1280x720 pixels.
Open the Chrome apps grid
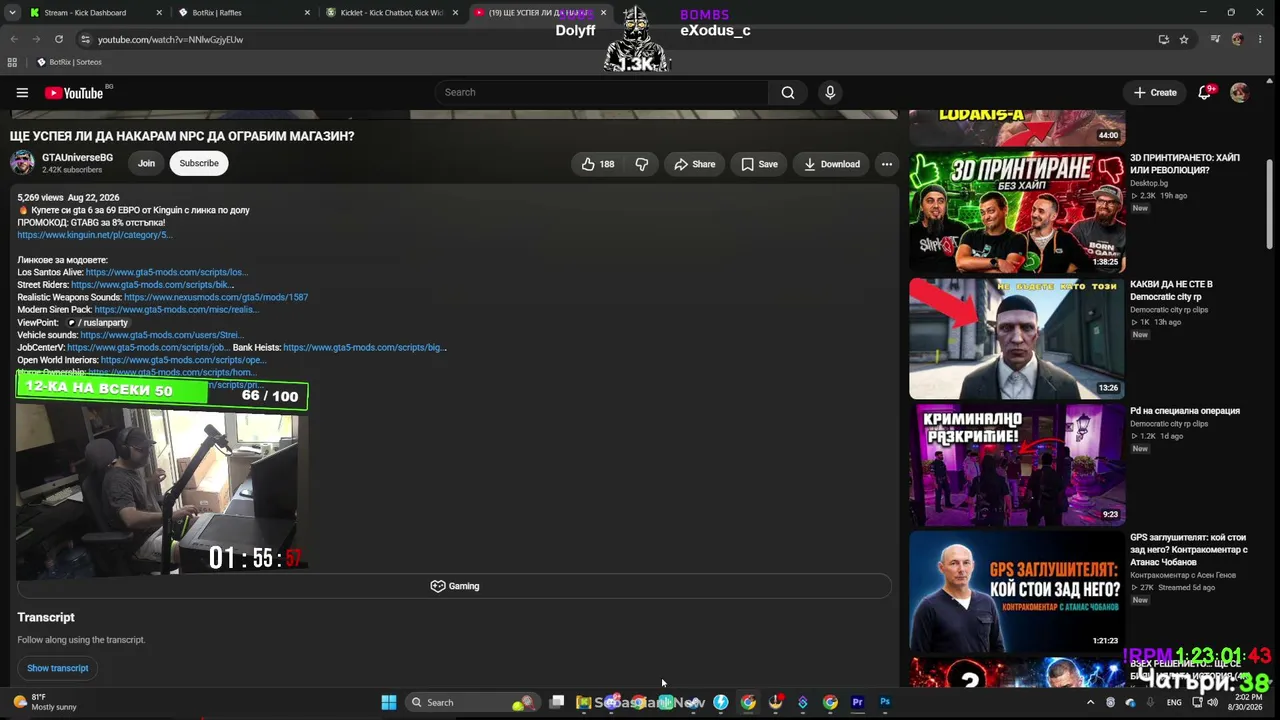click(12, 62)
